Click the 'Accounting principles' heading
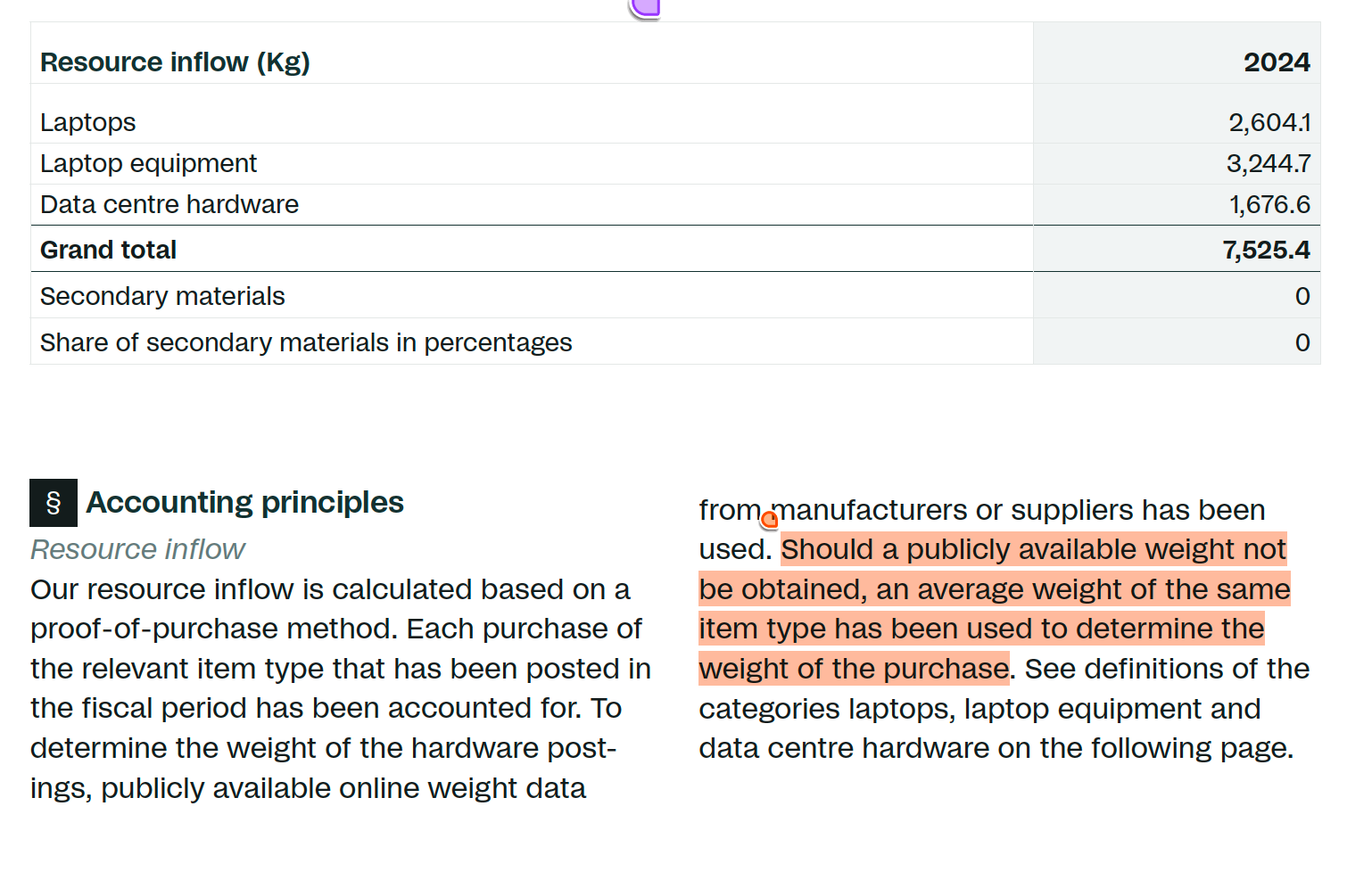The image size is (1372, 872). coord(244,503)
